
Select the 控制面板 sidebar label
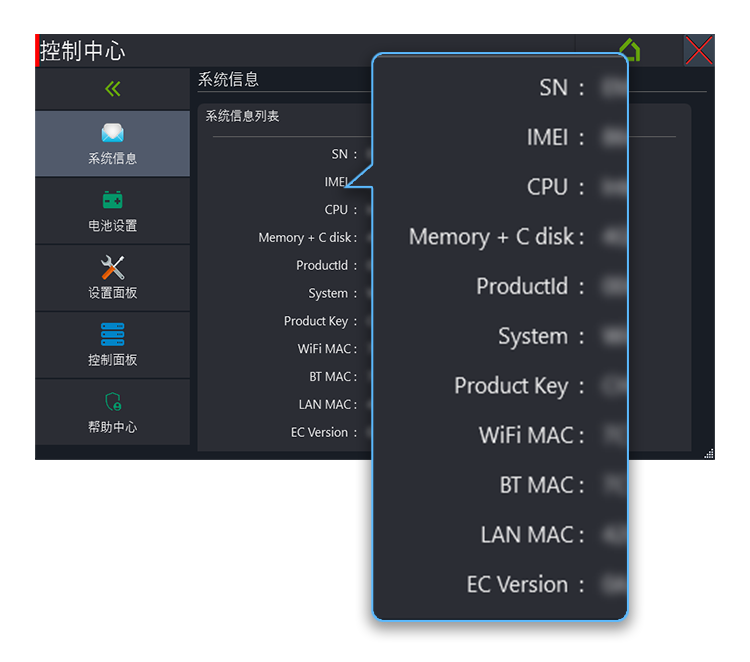point(112,360)
